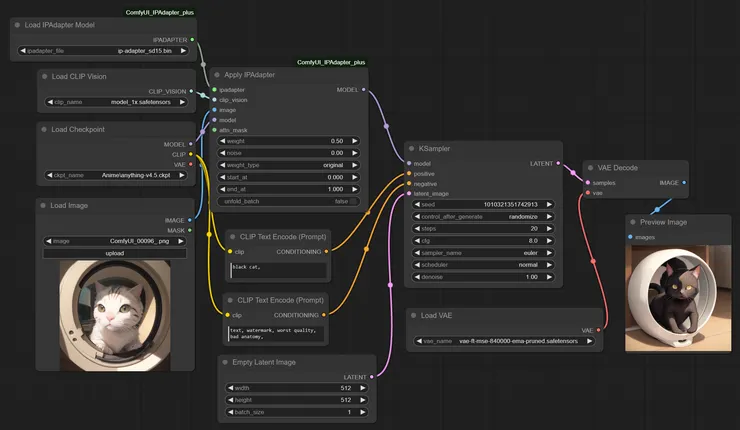Screen dimensions: 740x430
Task: Collapse the Load IPAdapter Model node dot
Action: 17,24
